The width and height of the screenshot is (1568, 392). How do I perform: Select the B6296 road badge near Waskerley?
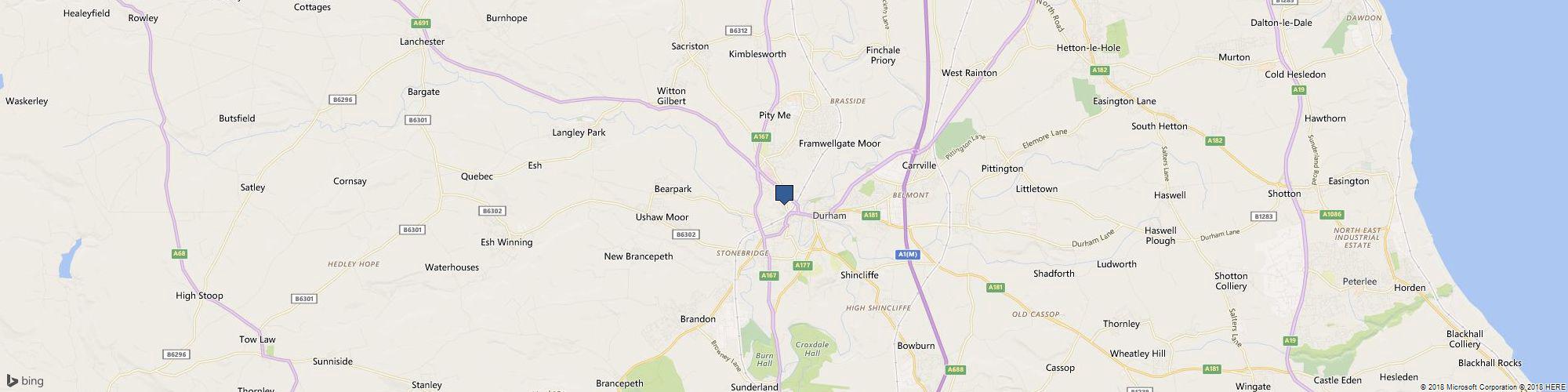point(343,100)
